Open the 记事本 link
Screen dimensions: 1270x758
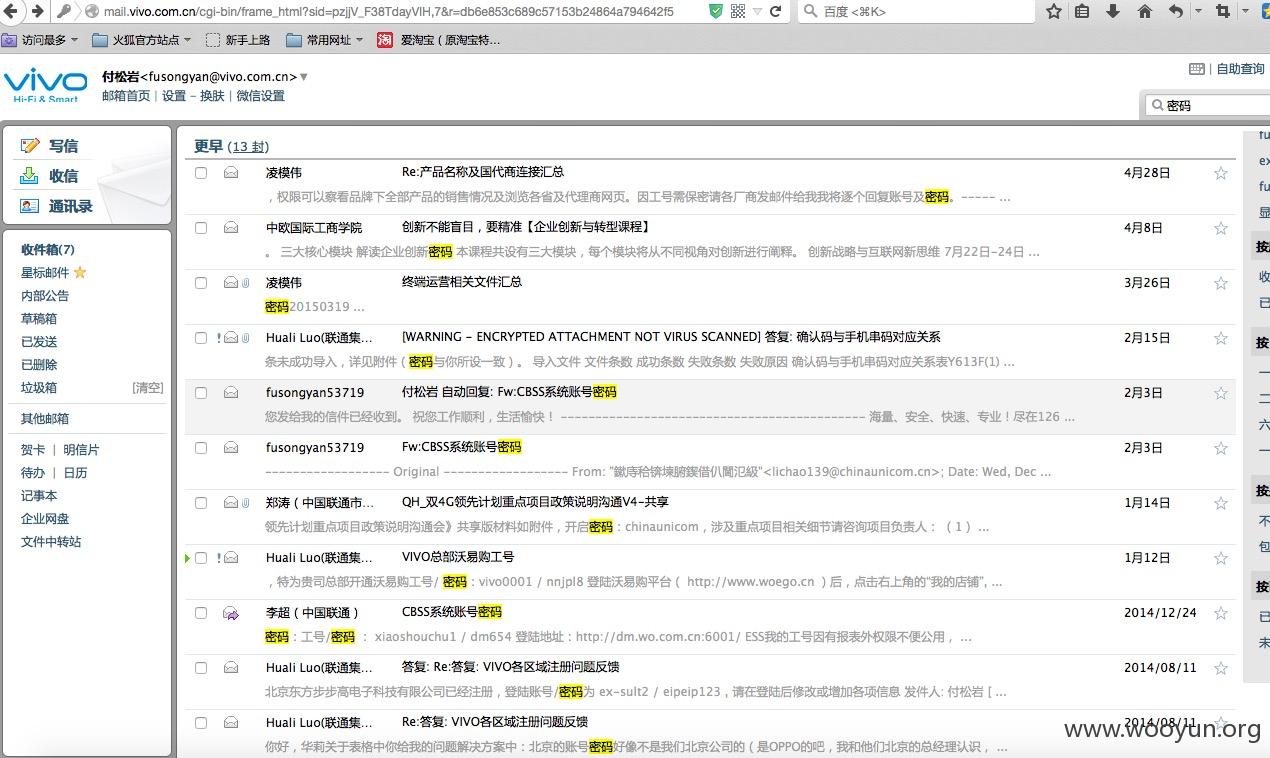pyautogui.click(x=39, y=496)
